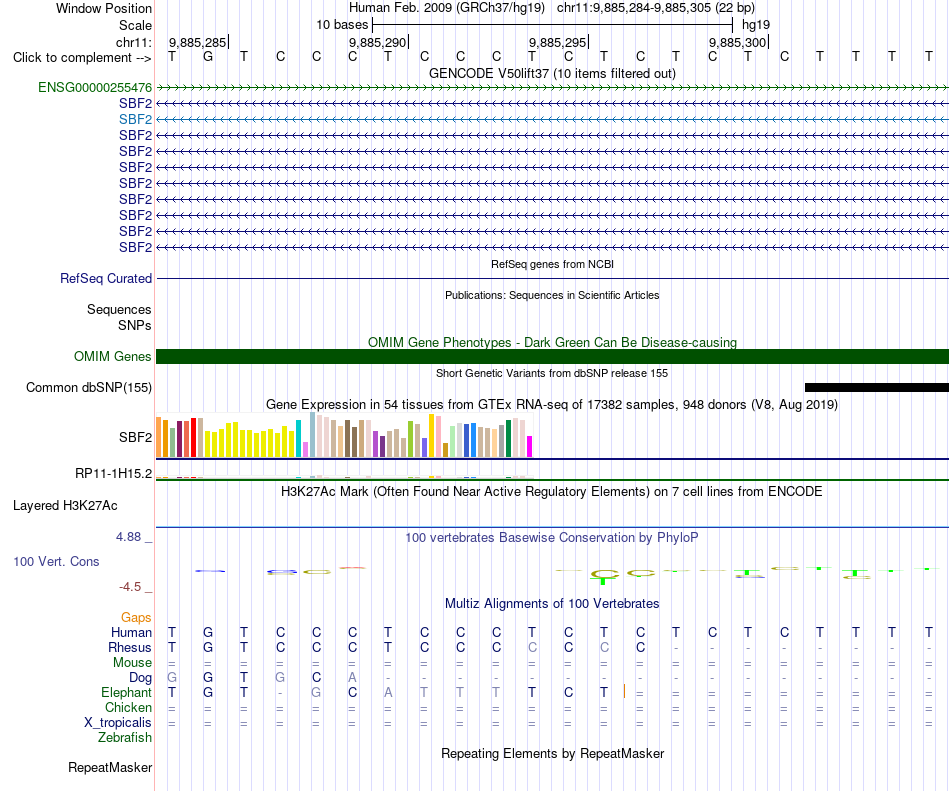Select the 'Rhesus' alignment row label
The height and width of the screenshot is (791, 950).
pos(130,647)
